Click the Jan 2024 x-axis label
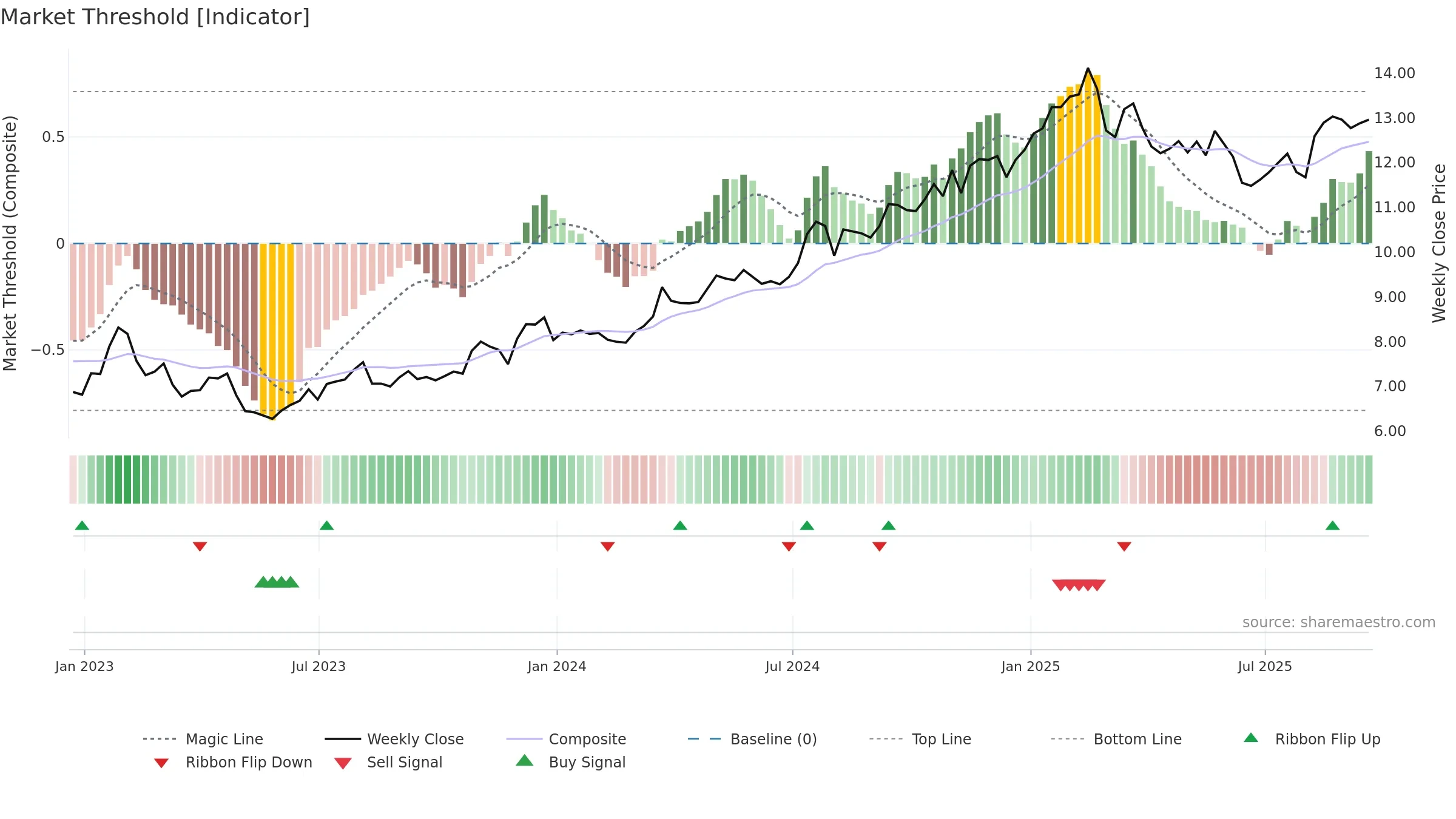This screenshot has height=819, width=1456. pyautogui.click(x=557, y=667)
